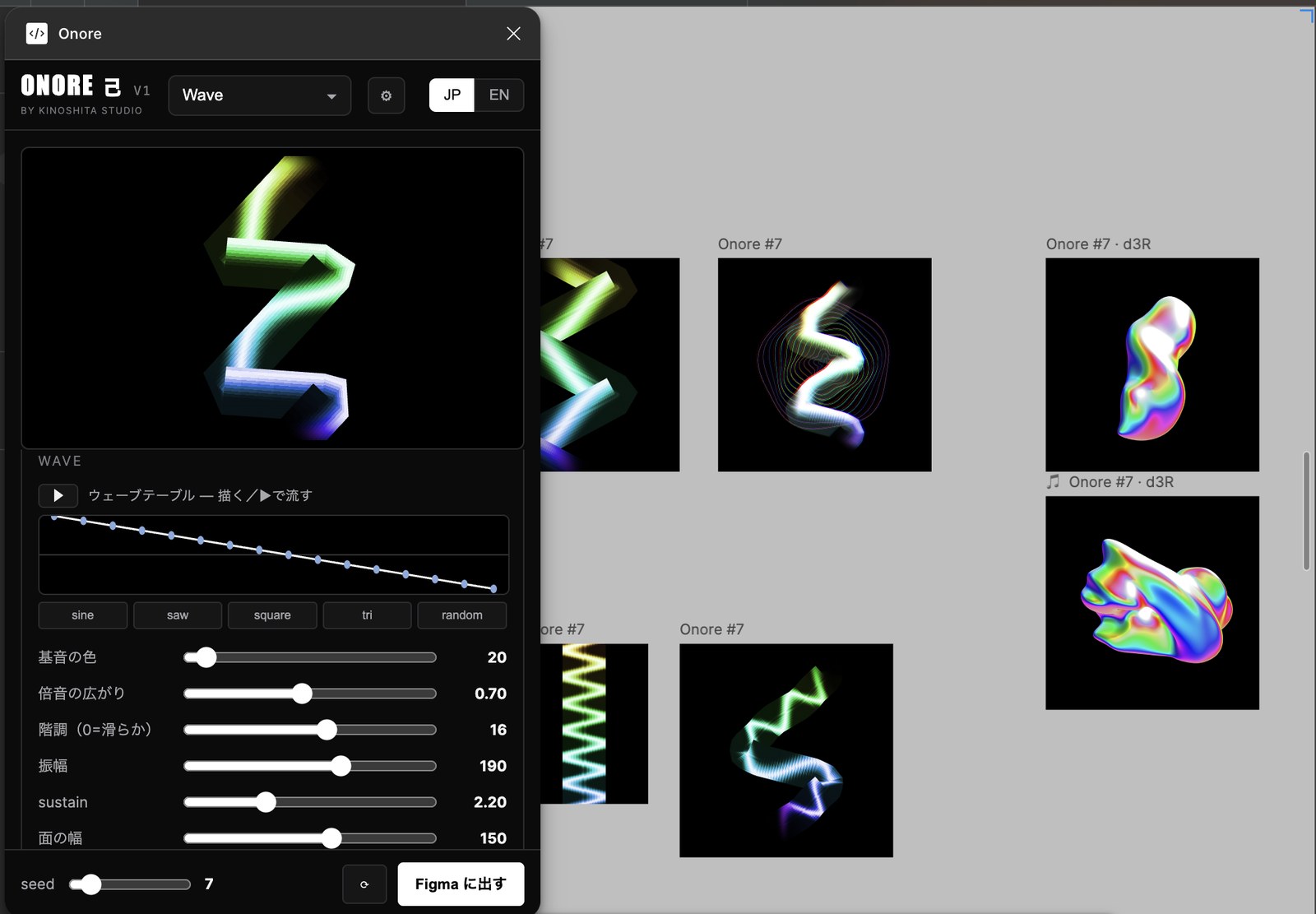Click the wavetable play button
The width and height of the screenshot is (1316, 914).
[x=58, y=495]
